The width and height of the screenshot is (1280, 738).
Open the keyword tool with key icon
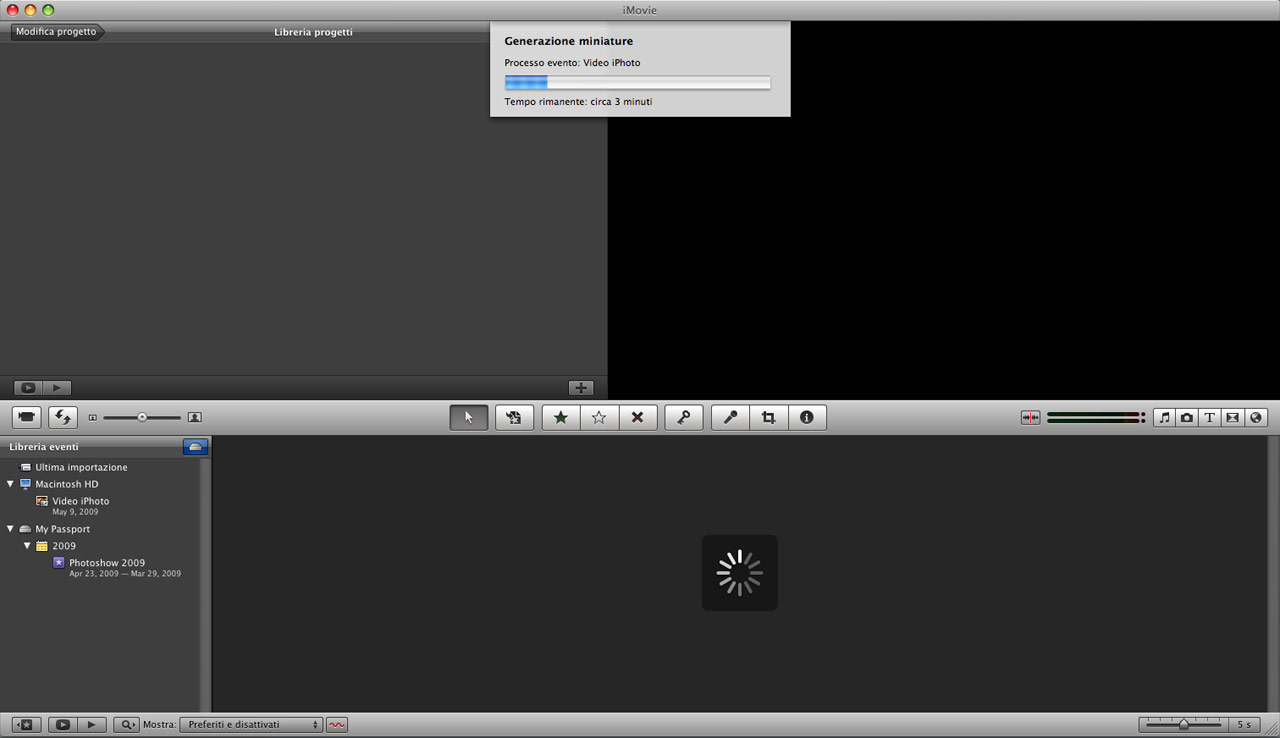tap(684, 417)
